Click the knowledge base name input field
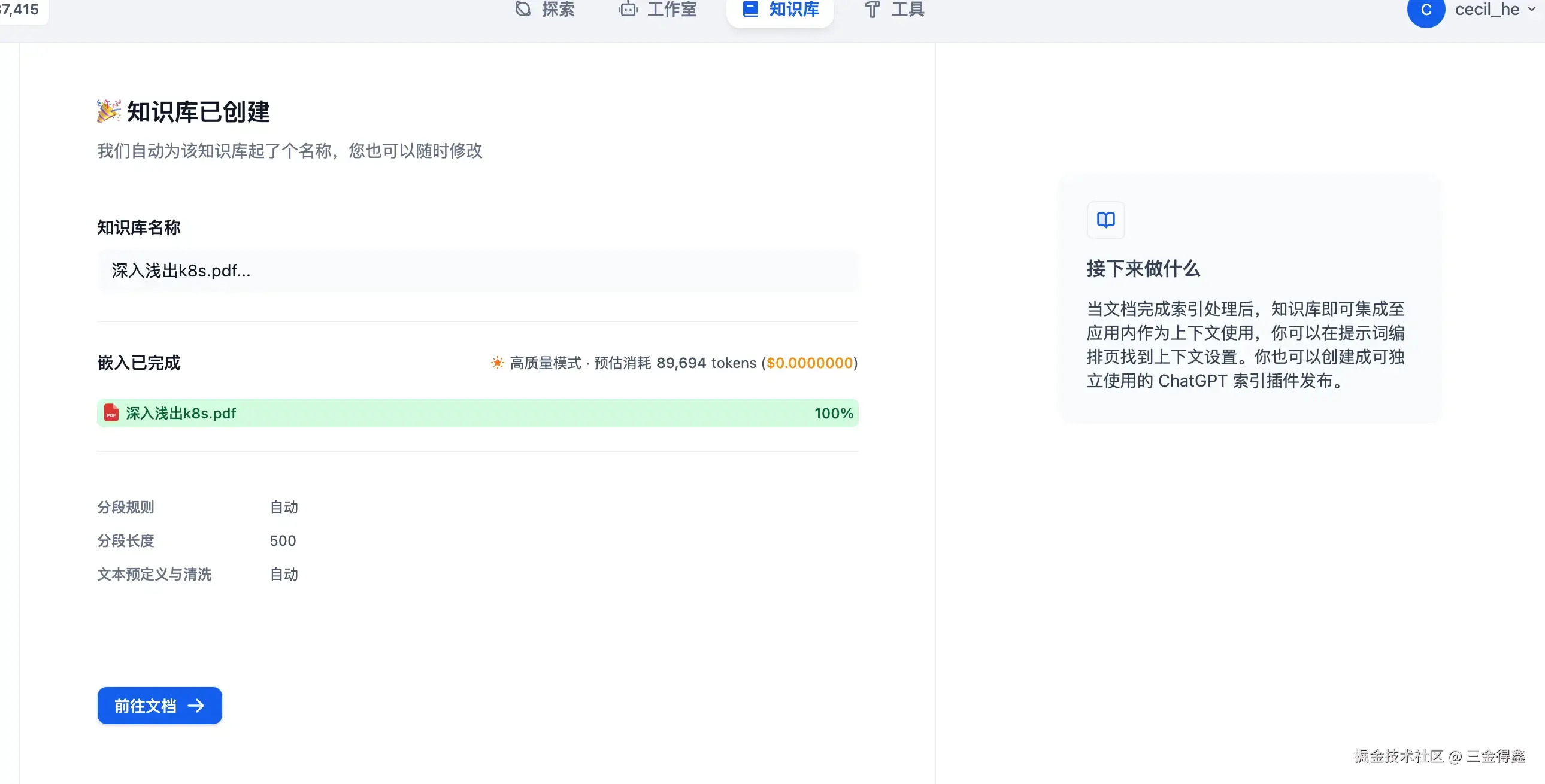The height and width of the screenshot is (784, 1545). (x=477, y=271)
